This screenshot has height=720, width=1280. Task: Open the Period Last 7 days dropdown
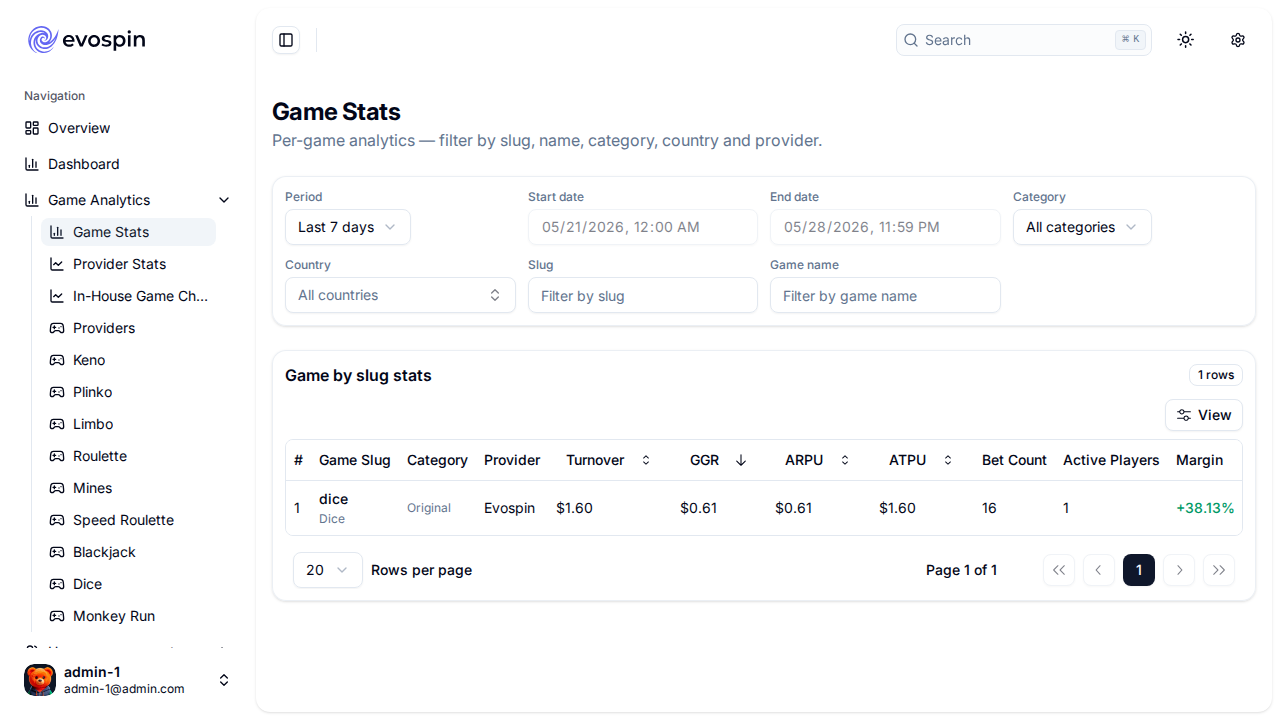coord(348,227)
